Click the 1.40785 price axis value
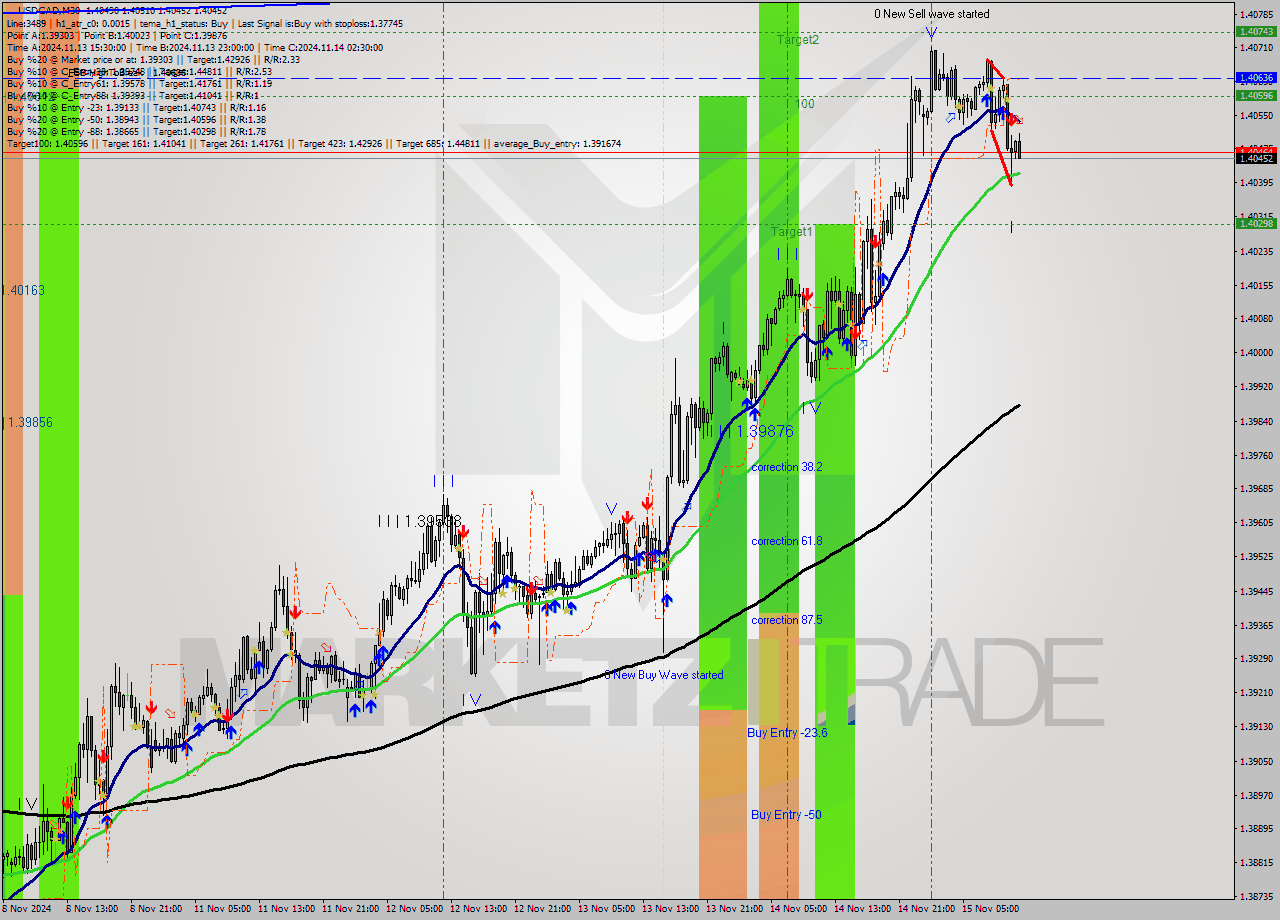The image size is (1280, 920). (1256, 14)
